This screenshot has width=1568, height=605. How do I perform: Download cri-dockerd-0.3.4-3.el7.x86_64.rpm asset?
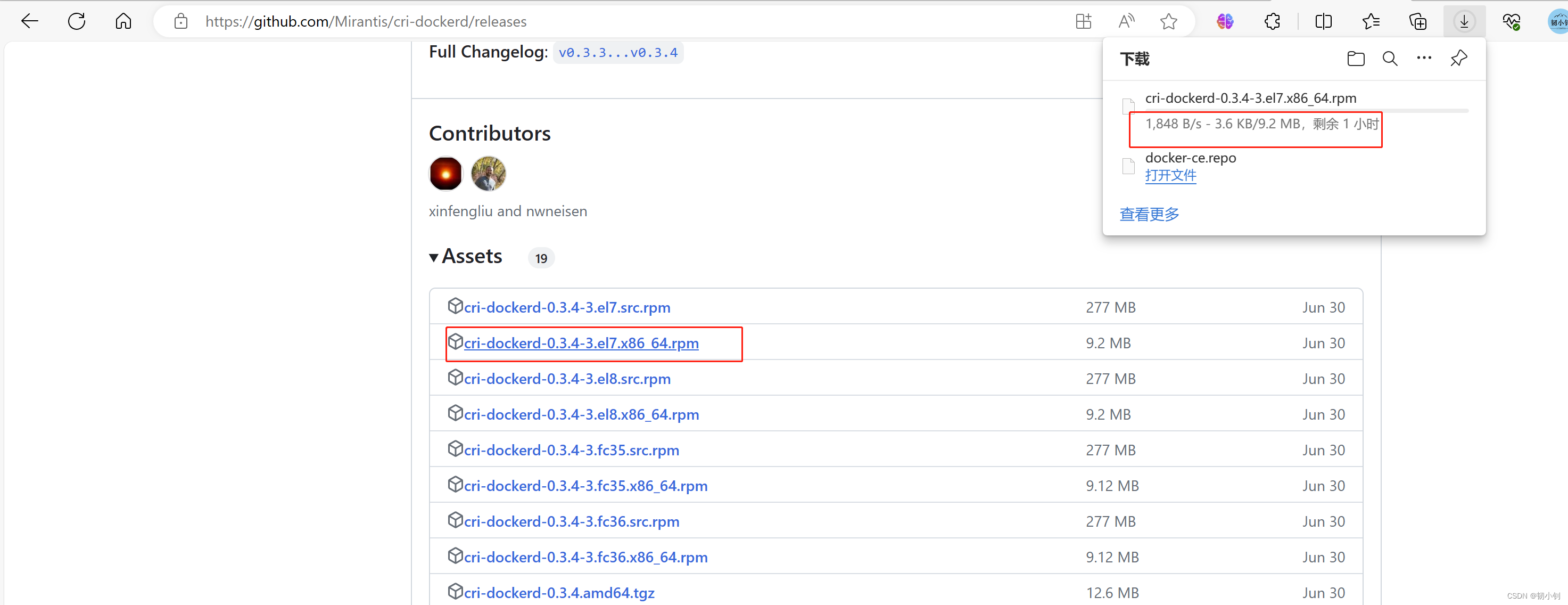coord(581,344)
